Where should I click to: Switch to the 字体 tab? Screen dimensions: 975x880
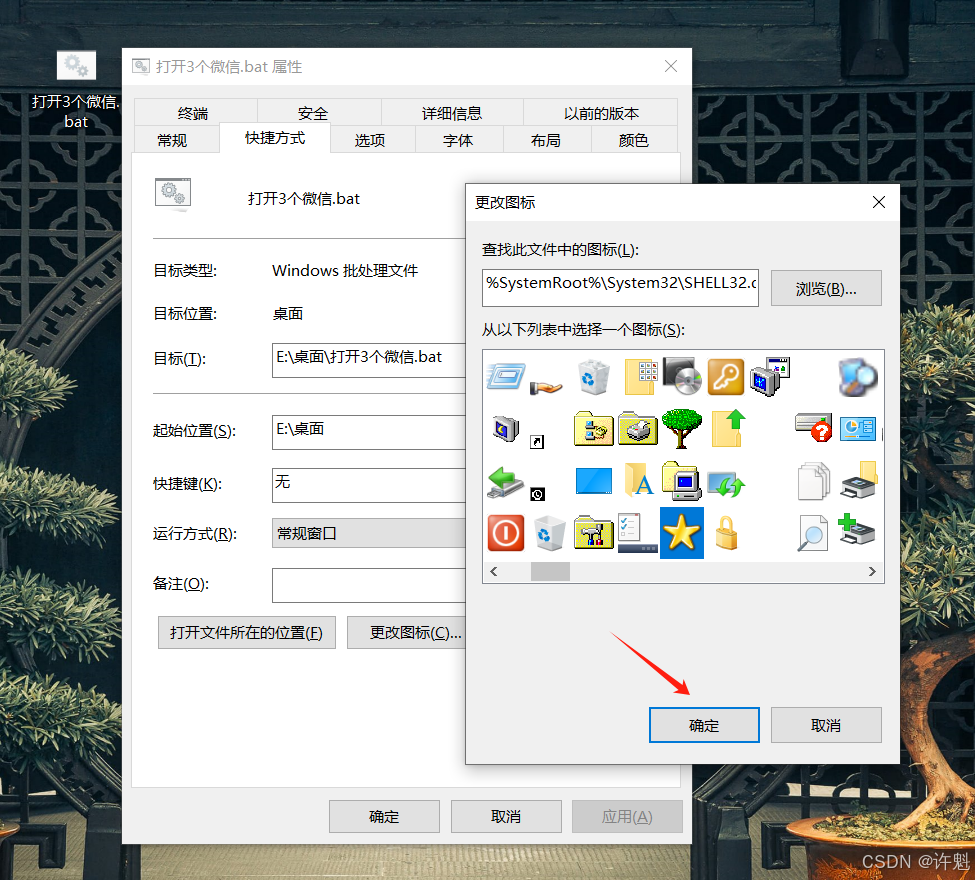tap(458, 140)
